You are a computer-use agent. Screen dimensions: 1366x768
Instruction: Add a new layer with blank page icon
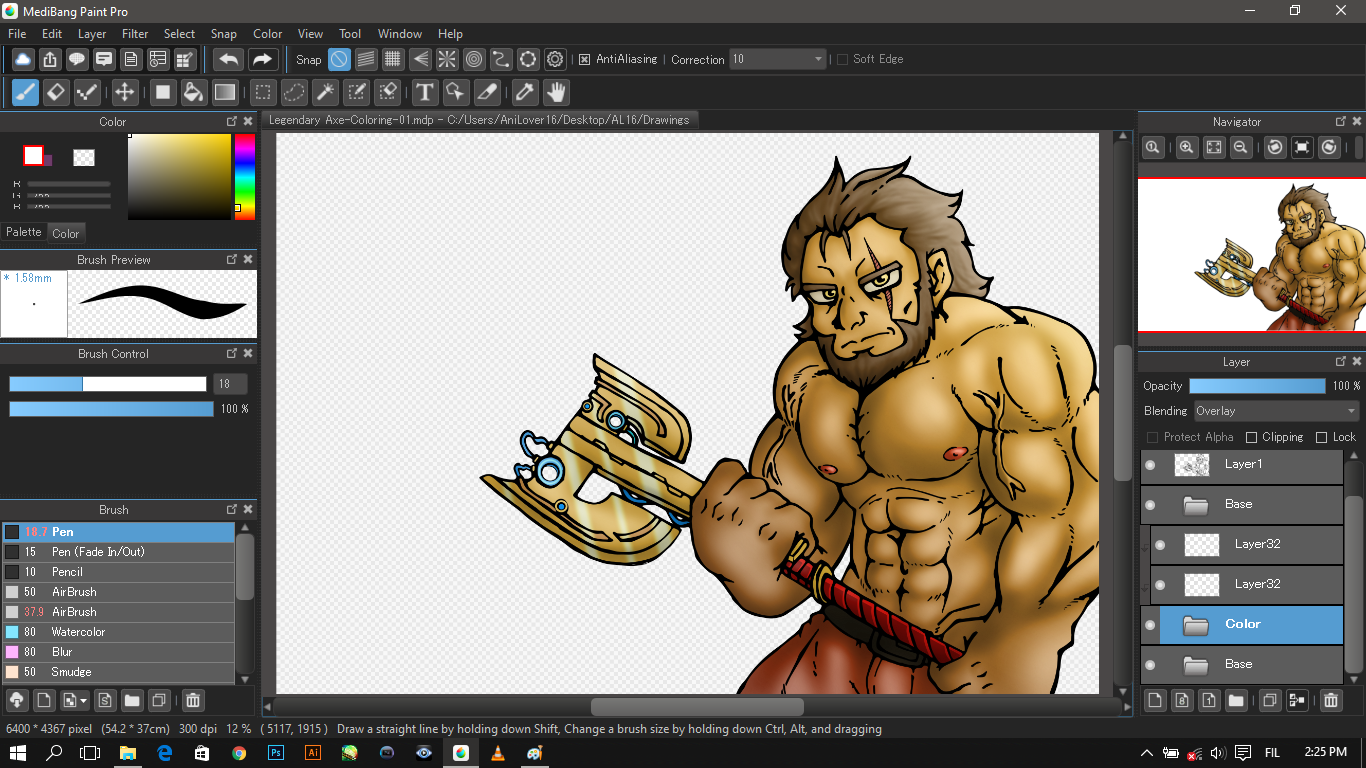pos(1155,700)
